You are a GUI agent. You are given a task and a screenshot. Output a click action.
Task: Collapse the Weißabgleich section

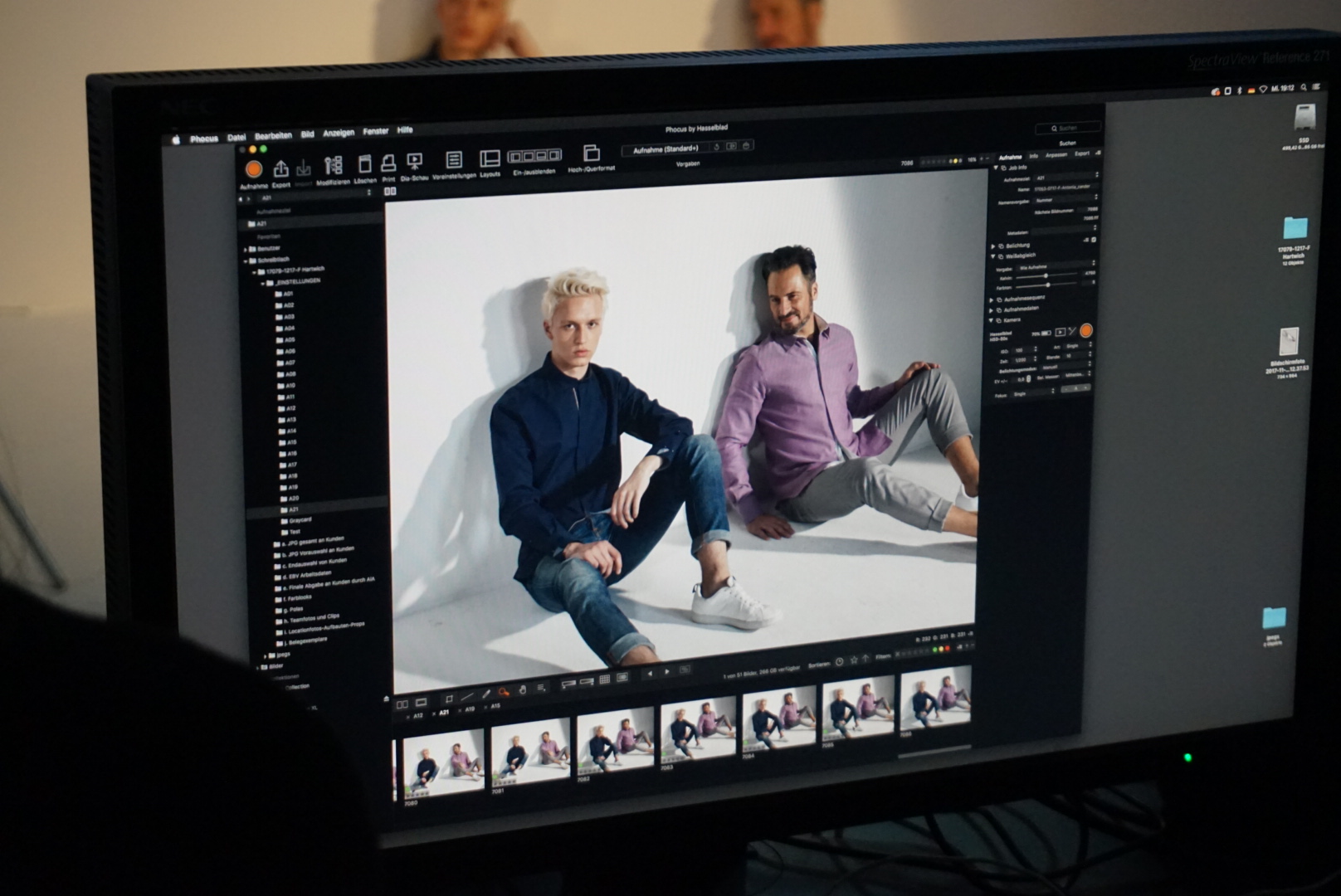tap(993, 256)
